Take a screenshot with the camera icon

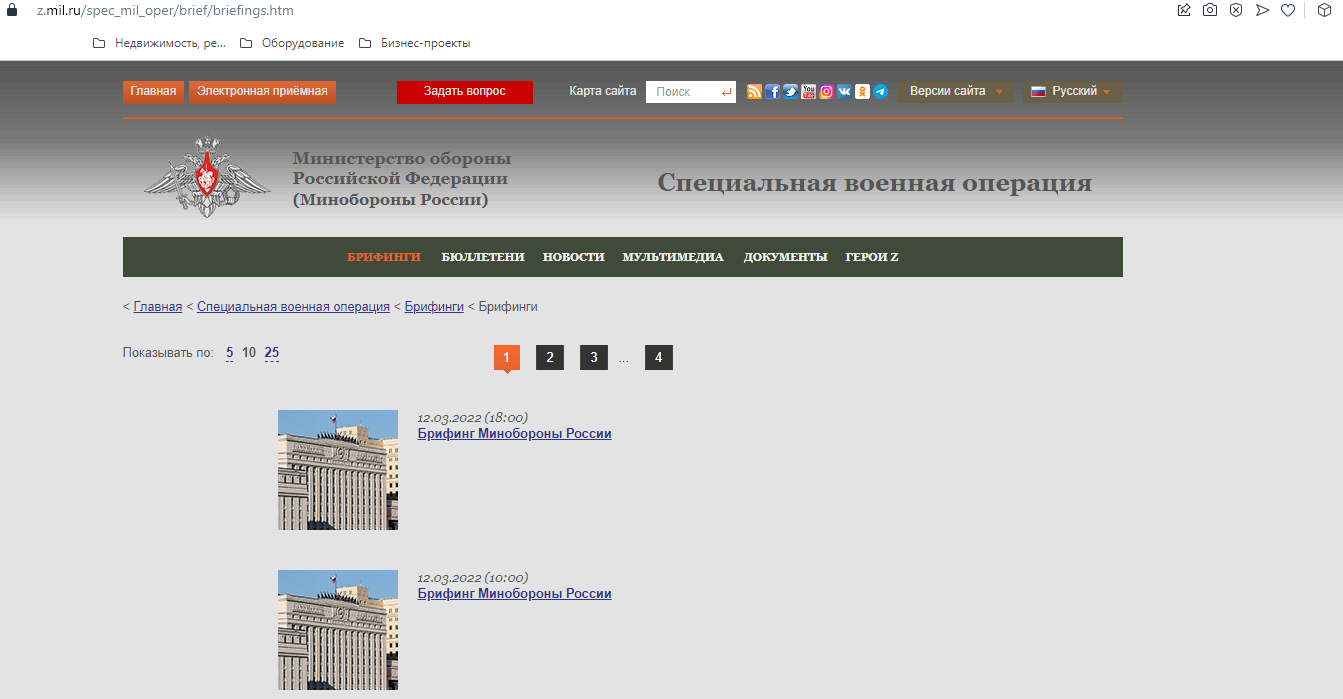tap(1210, 10)
